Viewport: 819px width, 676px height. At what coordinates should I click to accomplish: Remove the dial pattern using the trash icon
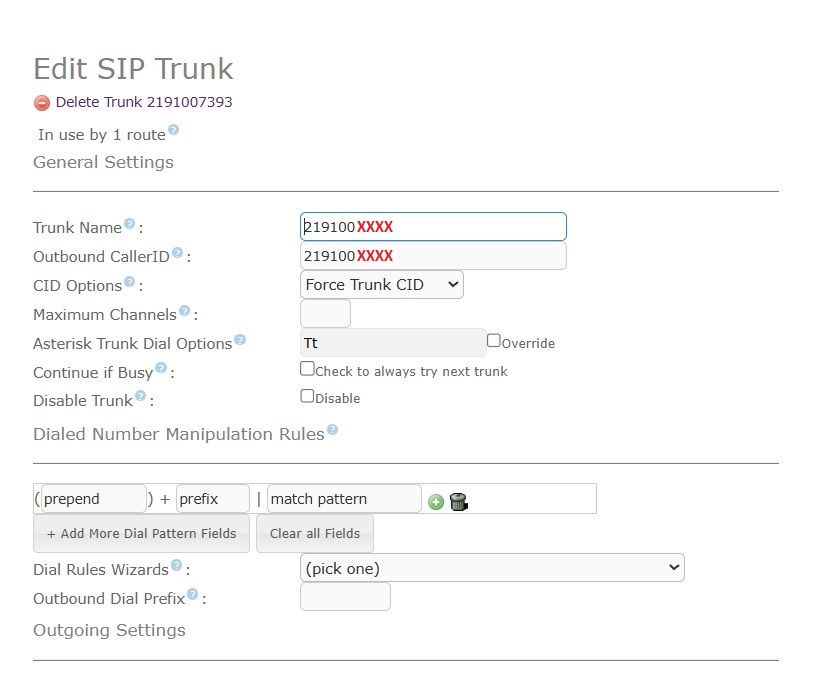coord(458,501)
